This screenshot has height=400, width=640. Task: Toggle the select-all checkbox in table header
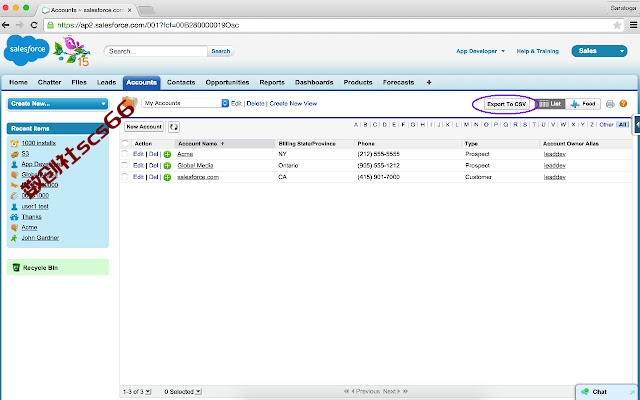[125, 144]
